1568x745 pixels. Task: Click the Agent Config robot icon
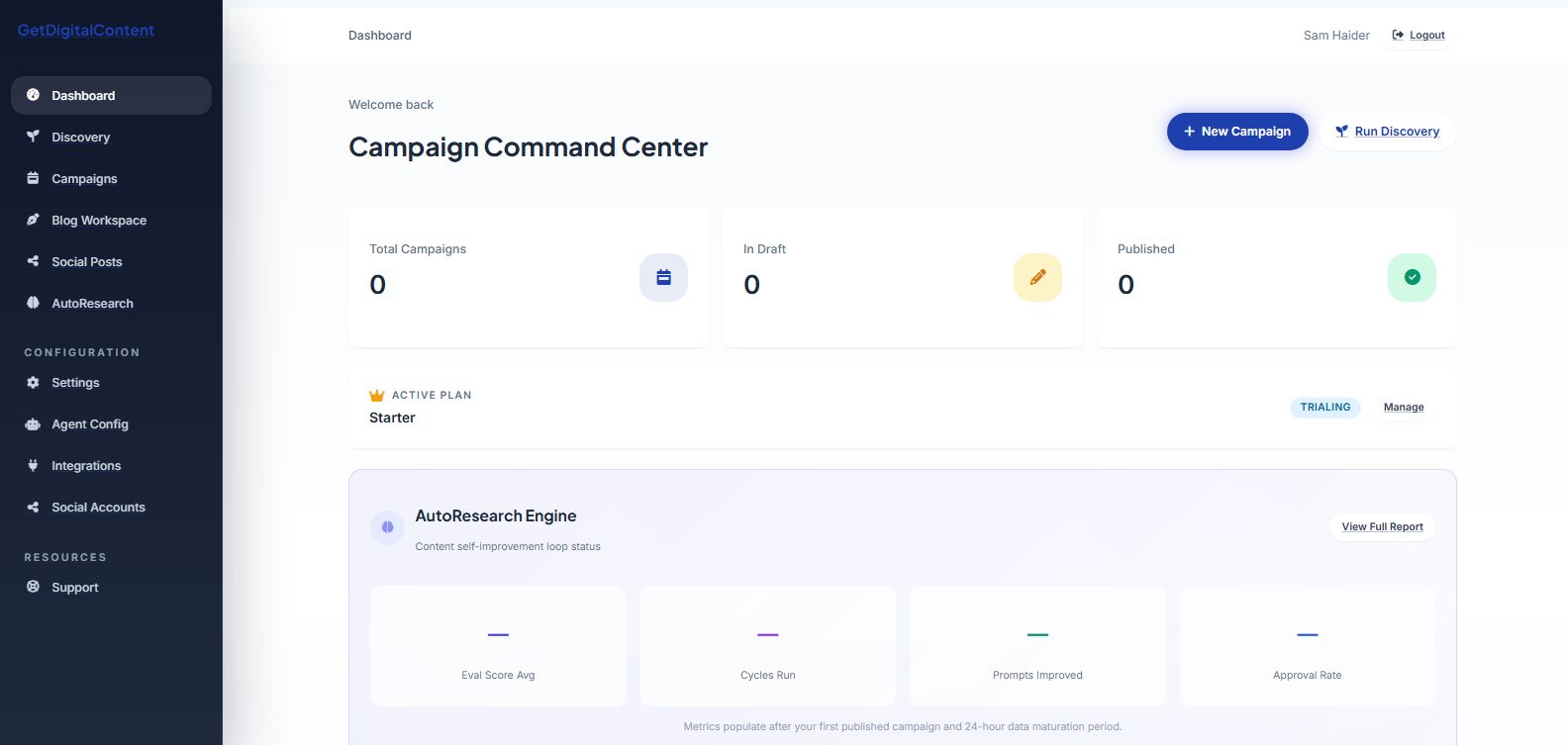(x=33, y=423)
